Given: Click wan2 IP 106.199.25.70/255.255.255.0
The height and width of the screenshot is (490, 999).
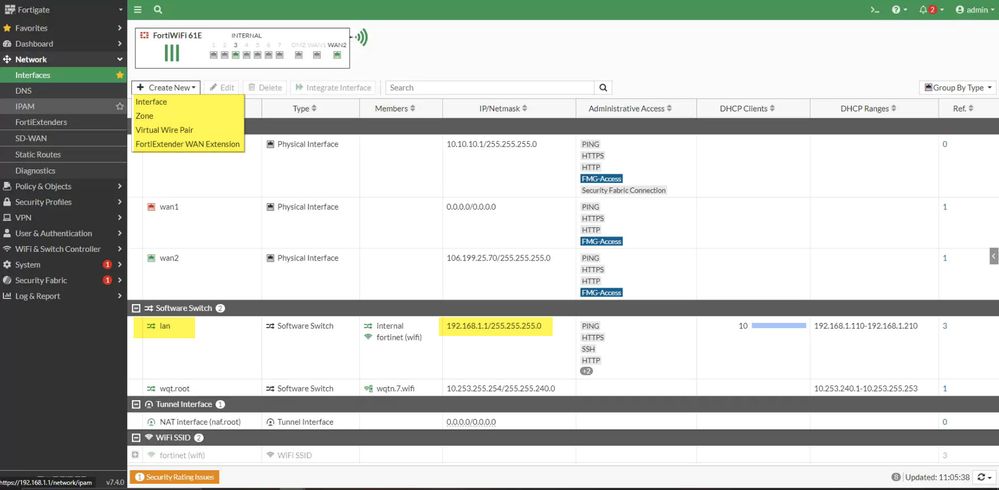Looking at the screenshot, I should (498, 258).
